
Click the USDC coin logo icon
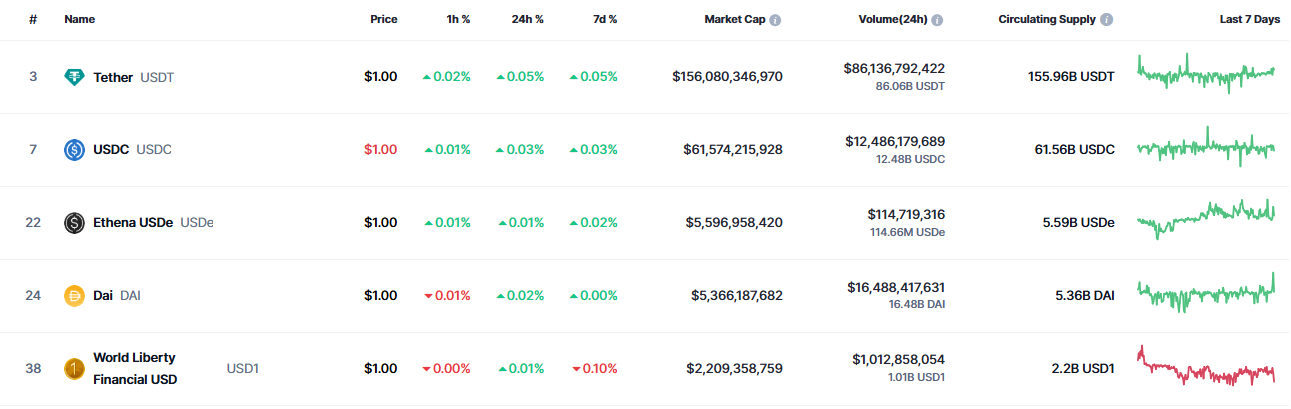point(74,150)
